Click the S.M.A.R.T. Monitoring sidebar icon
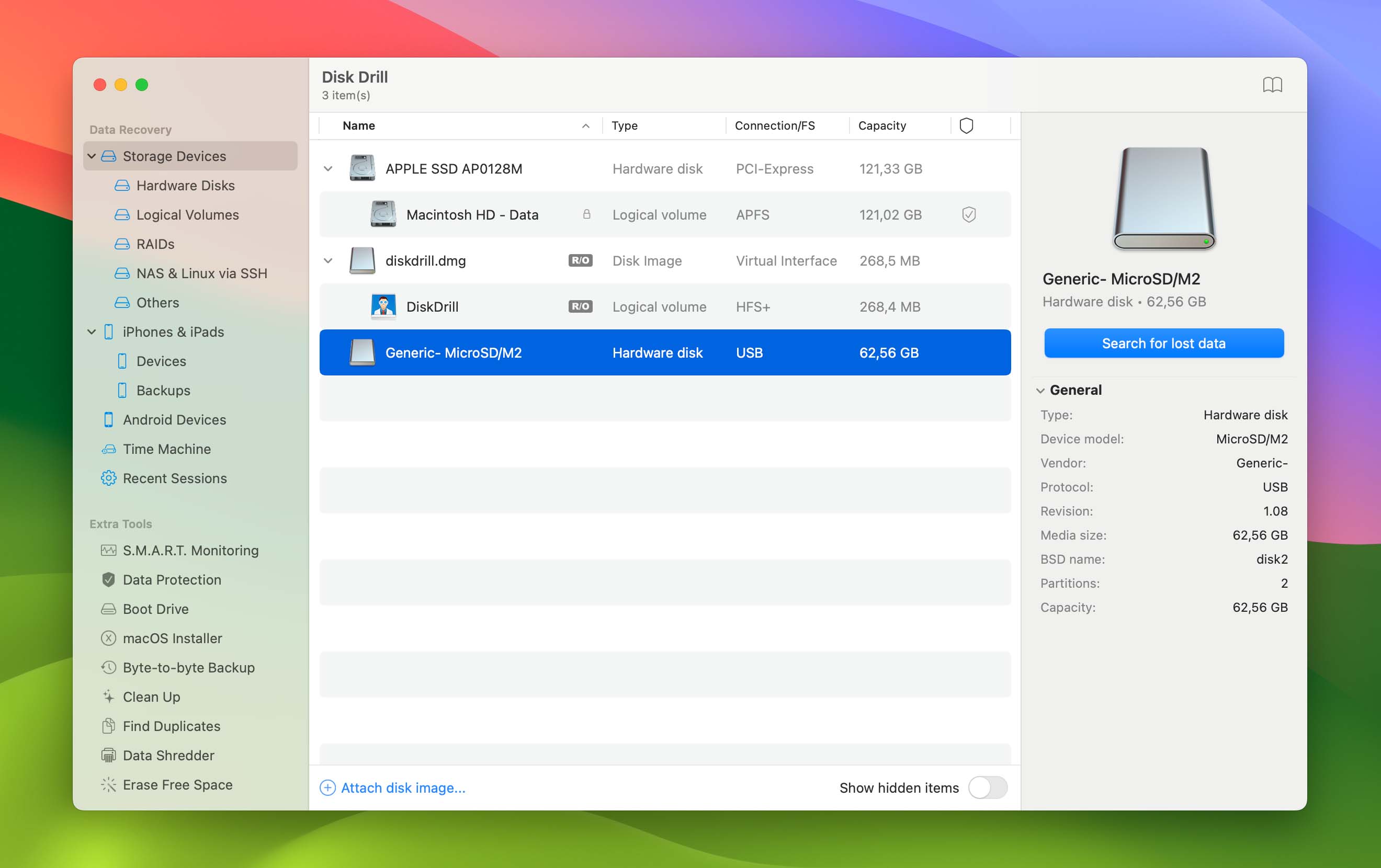The height and width of the screenshot is (868, 1381). (108, 551)
